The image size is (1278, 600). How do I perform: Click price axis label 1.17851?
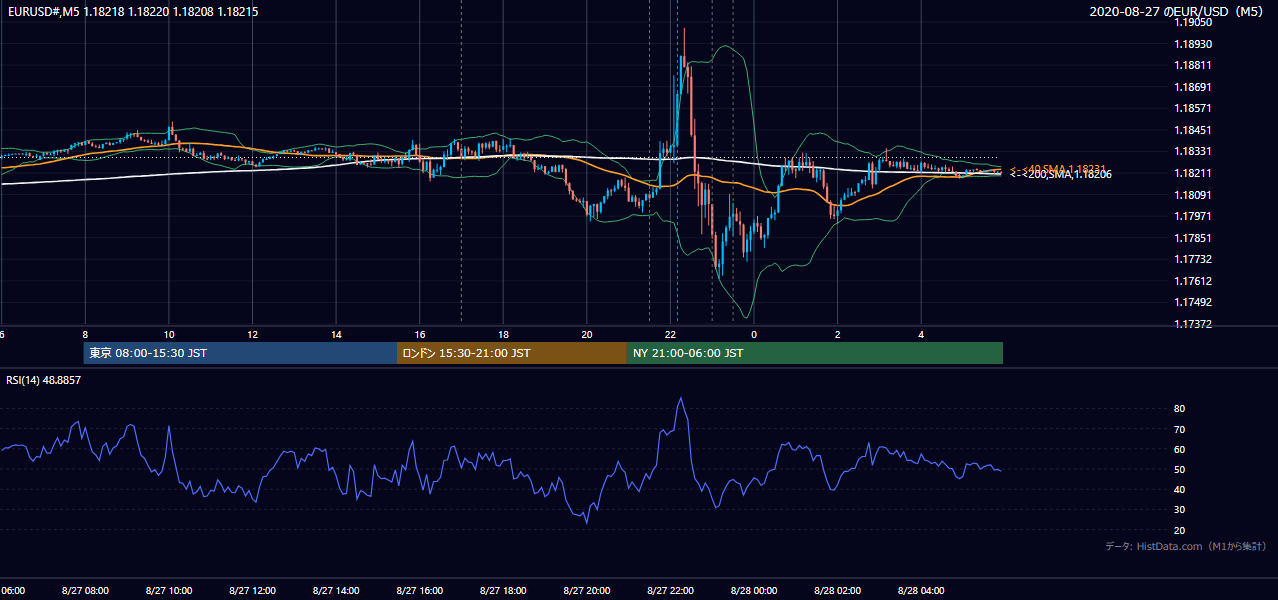(x=1193, y=238)
